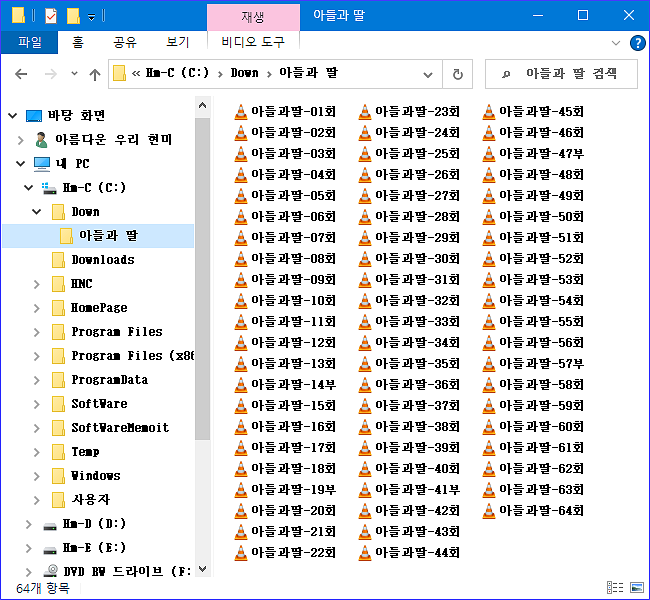The image size is (650, 600).
Task: Open the 파일 menu tab
Action: pos(29,42)
